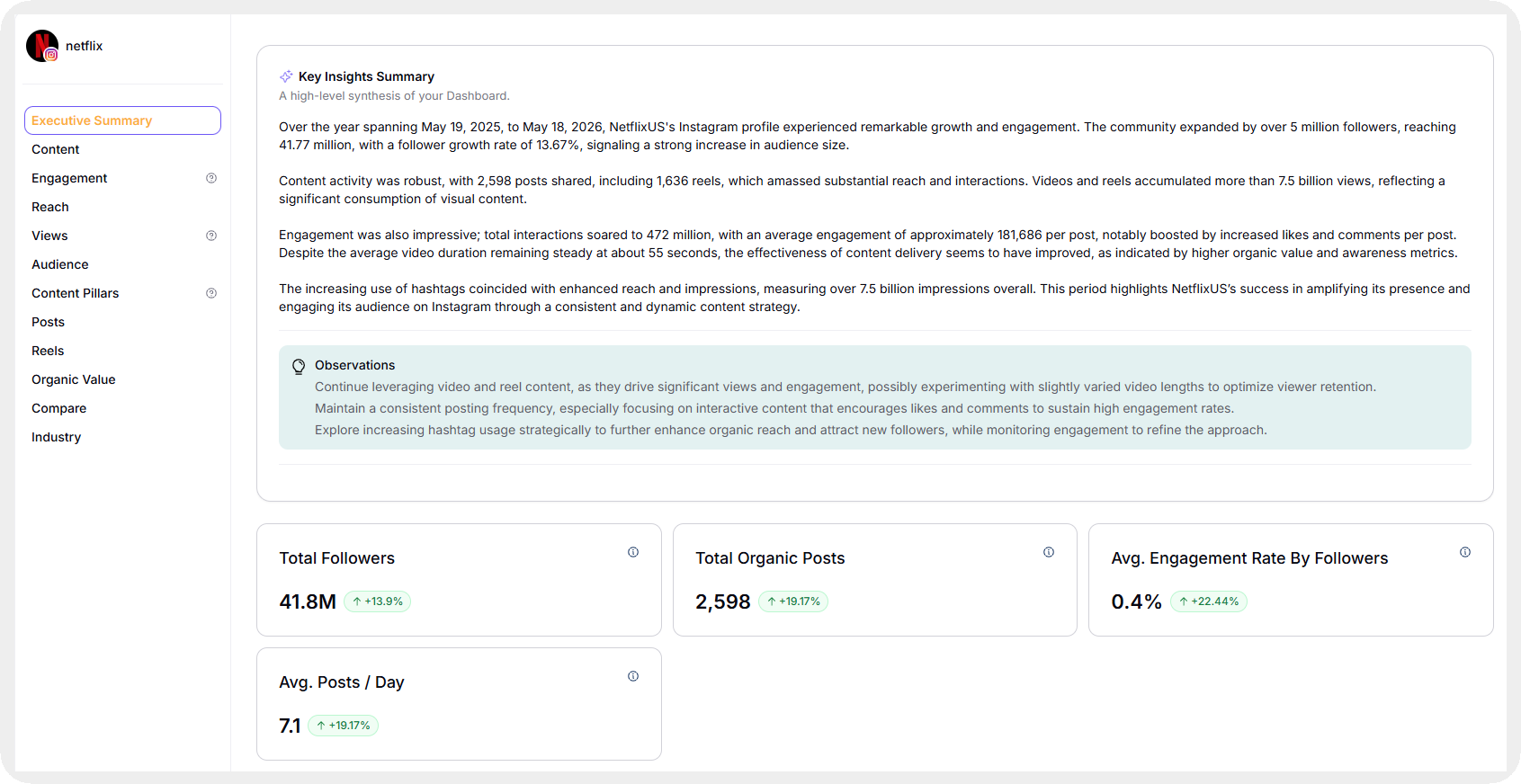
Task: Click the Netflix profile avatar icon
Action: (x=42, y=46)
